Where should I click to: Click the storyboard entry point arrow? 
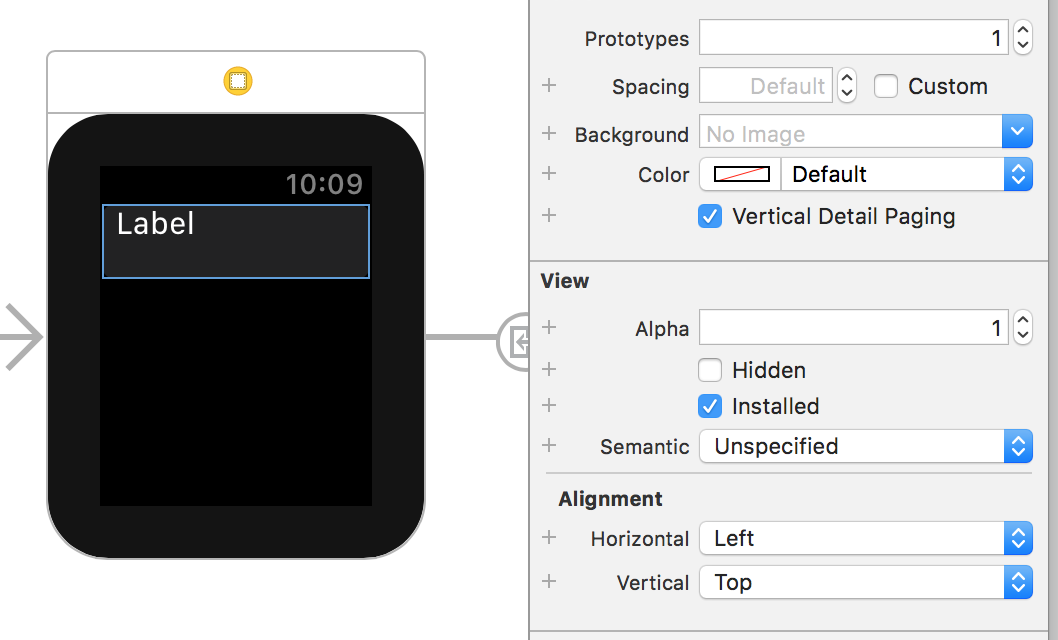click(x=22, y=337)
